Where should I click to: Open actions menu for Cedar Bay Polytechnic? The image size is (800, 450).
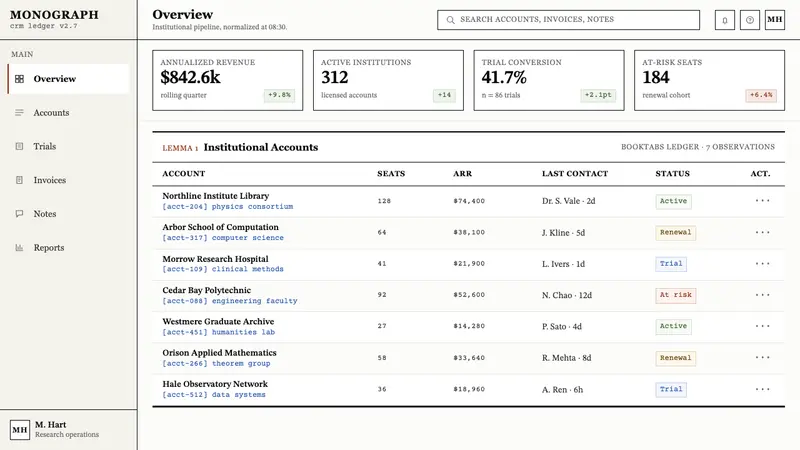click(x=762, y=295)
